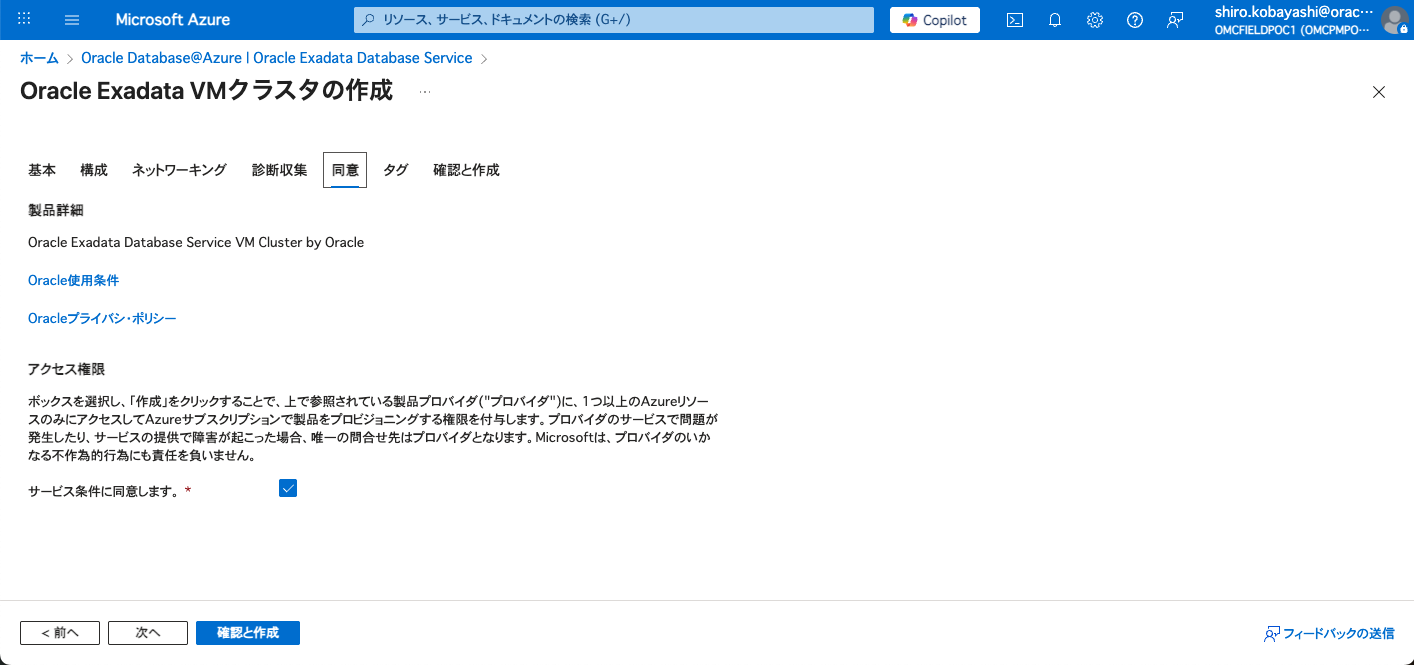Navigate to ホーム via the breadcrumb

[x=39, y=57]
